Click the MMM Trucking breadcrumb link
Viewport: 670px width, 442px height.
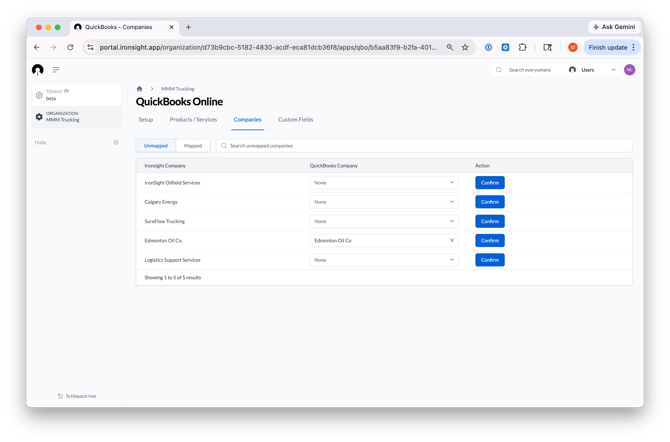click(177, 89)
